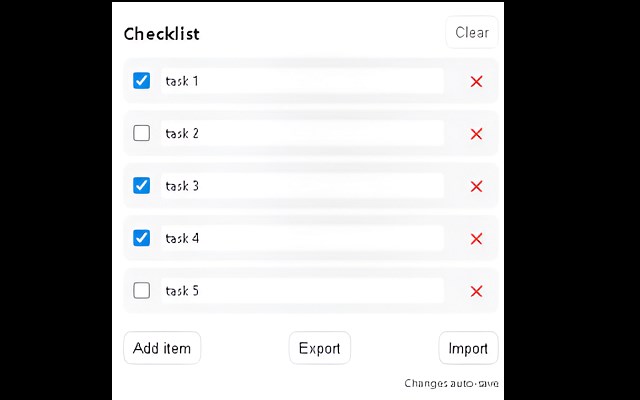The image size is (640, 400).
Task: Uncheck the task 3 checkbox
Action: (x=142, y=186)
